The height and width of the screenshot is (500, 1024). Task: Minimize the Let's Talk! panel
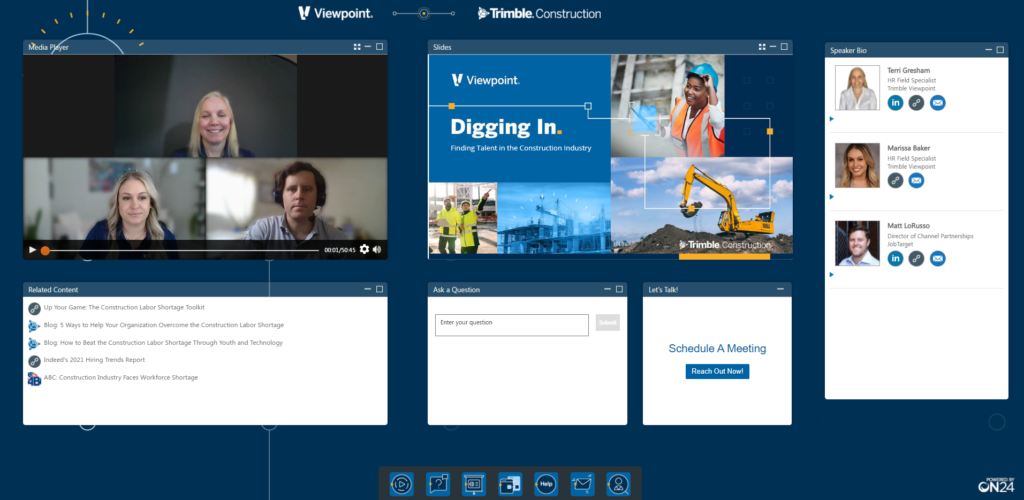pyautogui.click(x=780, y=289)
